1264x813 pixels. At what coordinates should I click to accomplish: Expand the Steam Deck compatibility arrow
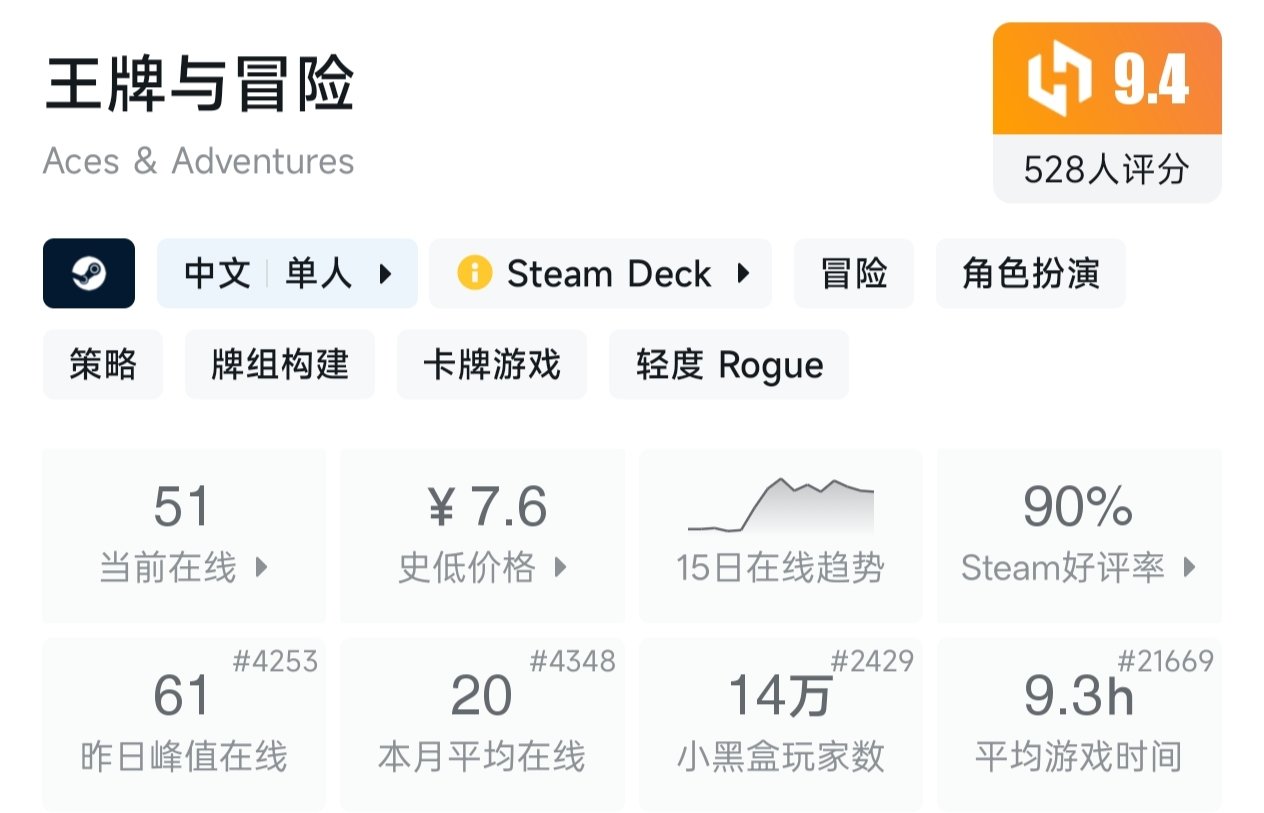click(743, 273)
